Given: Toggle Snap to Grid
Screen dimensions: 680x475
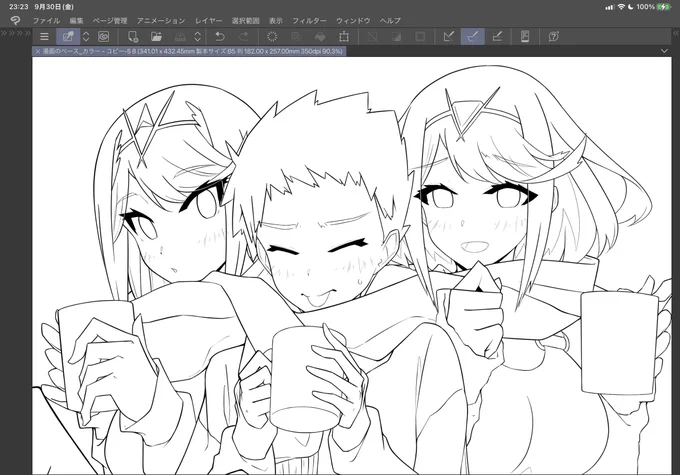Looking at the screenshot, I should pyautogui.click(x=497, y=37).
